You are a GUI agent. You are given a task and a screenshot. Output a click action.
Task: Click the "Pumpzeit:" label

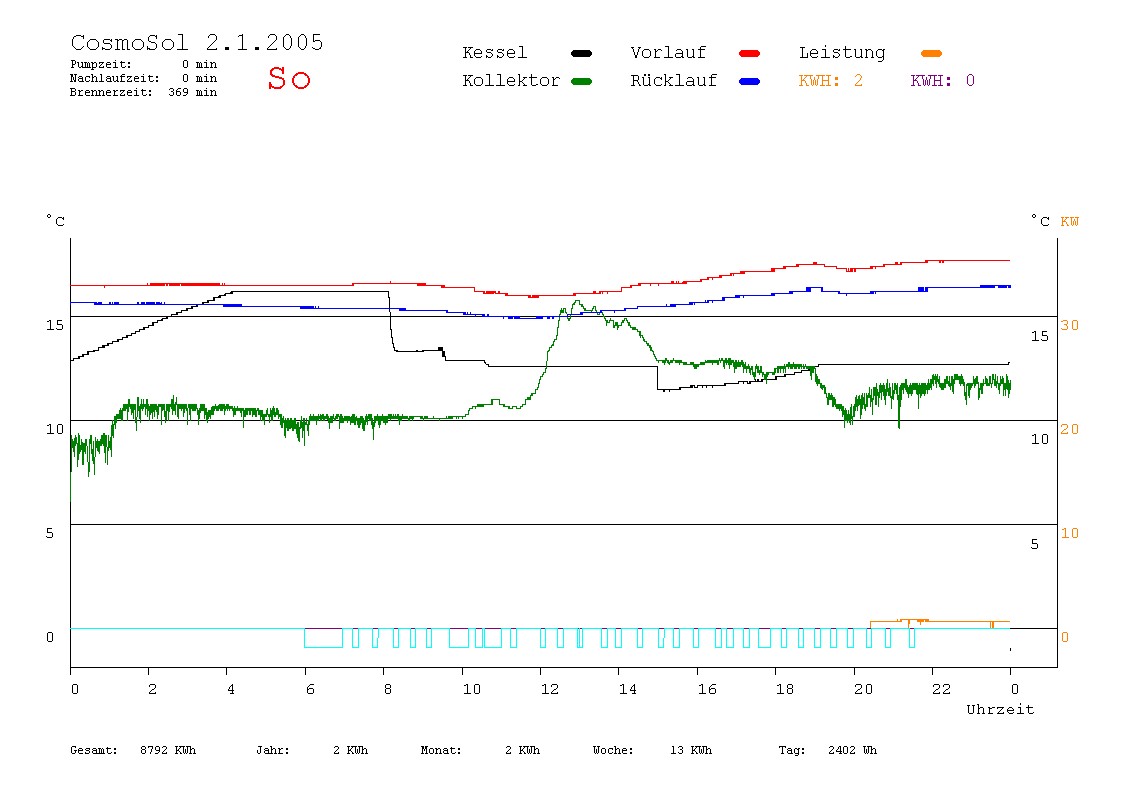pos(101,64)
